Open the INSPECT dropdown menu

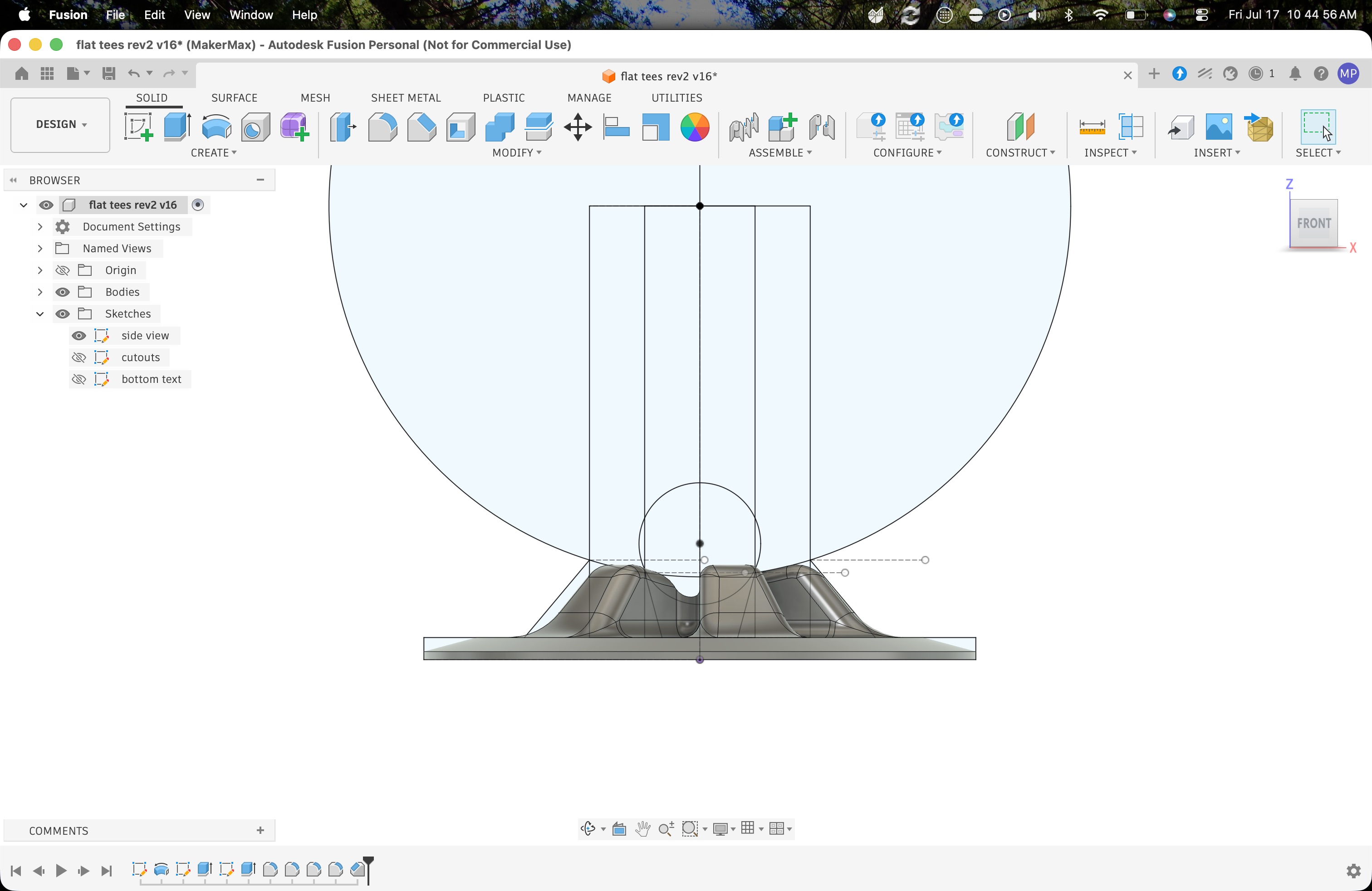(x=1110, y=153)
